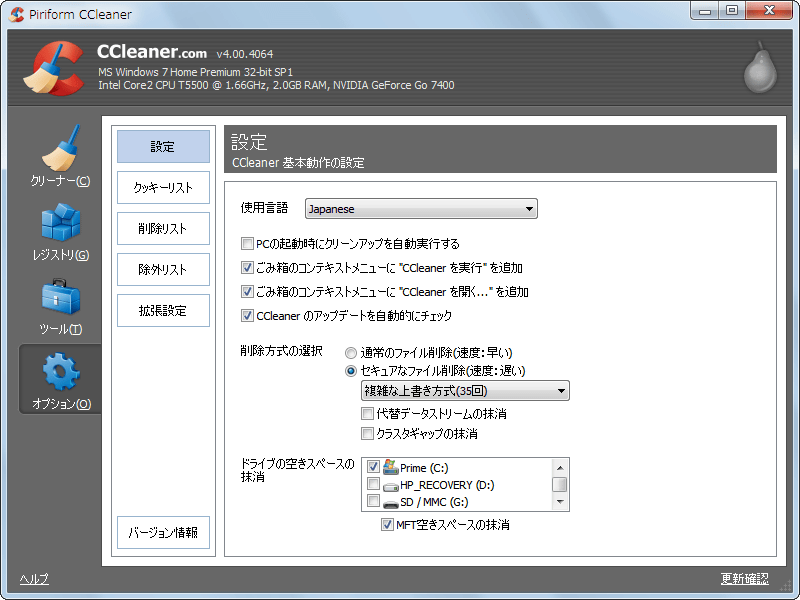Open the ツール (Tools) toolbox icon

click(x=61, y=296)
